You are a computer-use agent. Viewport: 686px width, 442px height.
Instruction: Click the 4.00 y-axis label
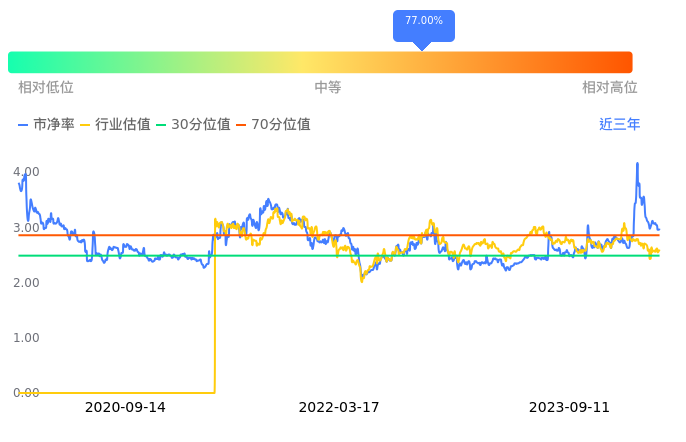[x=27, y=172]
